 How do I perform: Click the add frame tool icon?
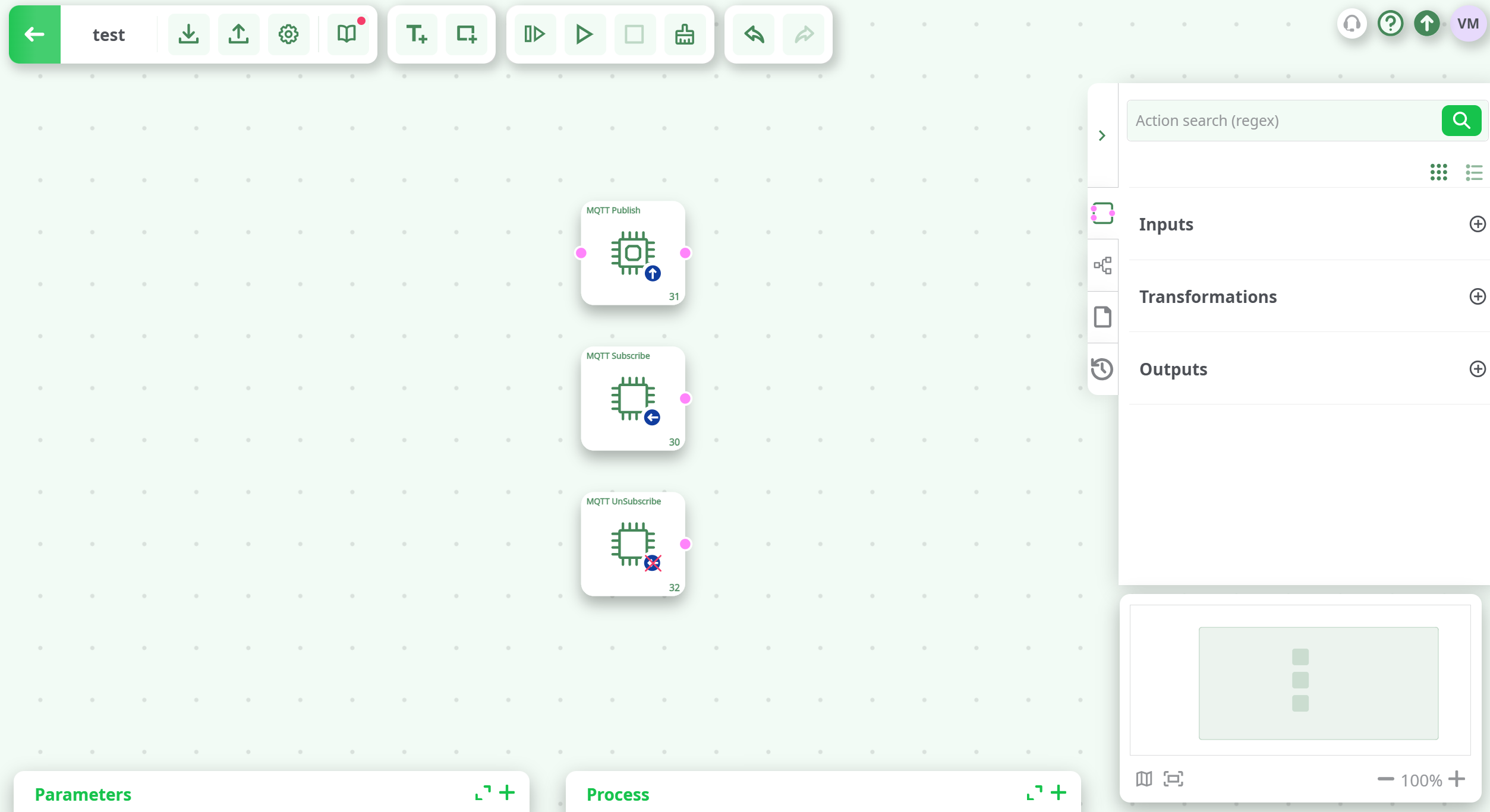(466, 34)
